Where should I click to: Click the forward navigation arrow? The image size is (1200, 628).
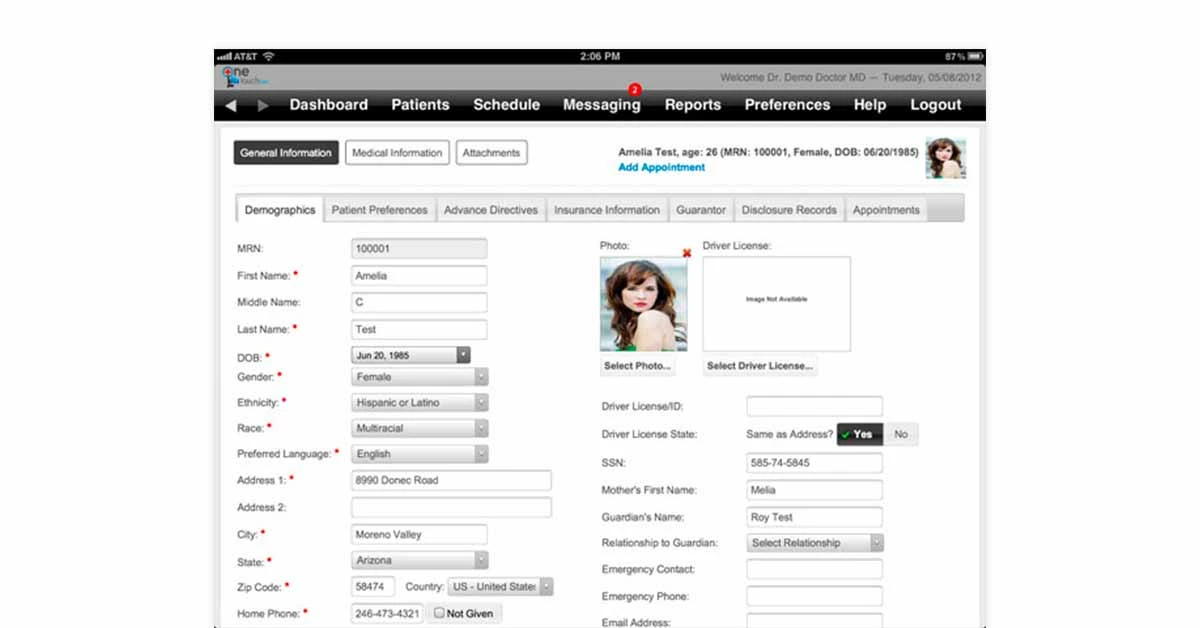pyautogui.click(x=261, y=104)
